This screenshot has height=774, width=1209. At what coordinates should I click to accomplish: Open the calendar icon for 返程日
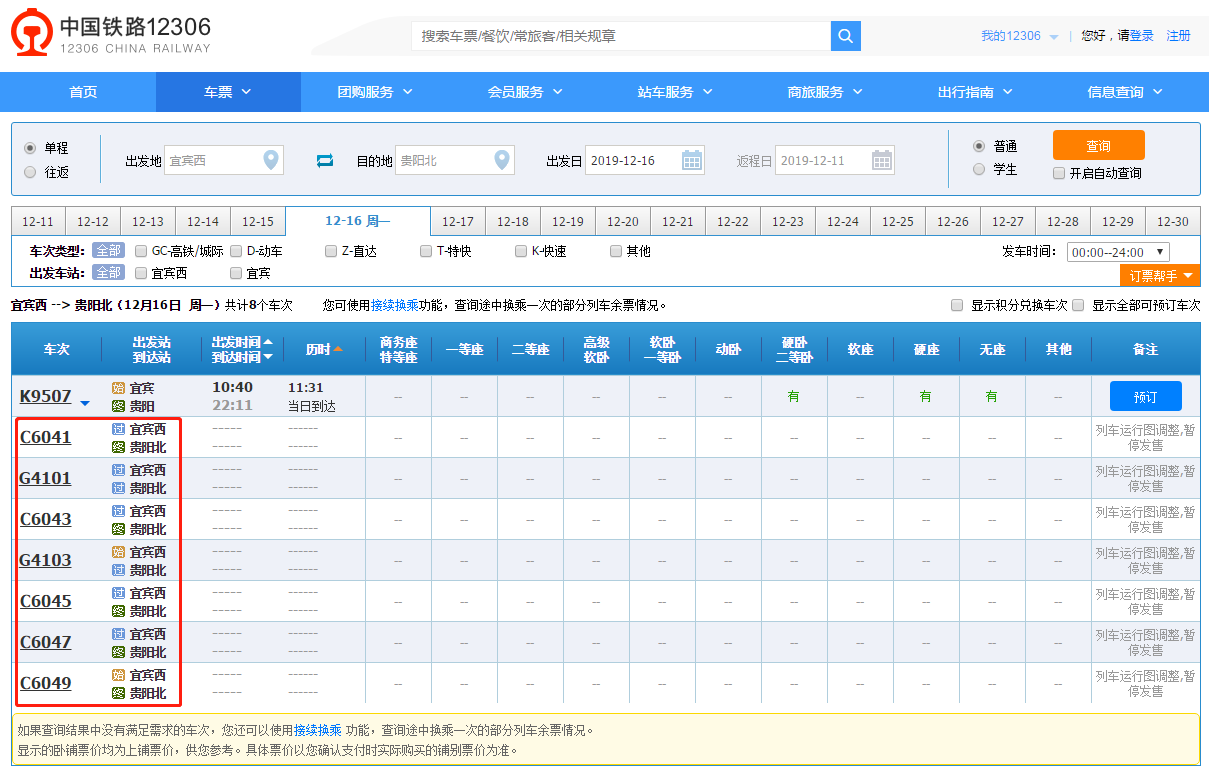click(x=882, y=160)
